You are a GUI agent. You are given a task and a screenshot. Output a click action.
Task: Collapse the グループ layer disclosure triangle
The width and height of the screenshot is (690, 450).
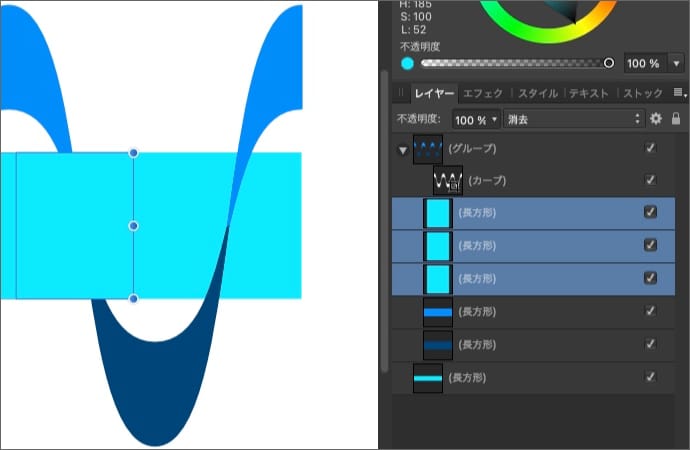coord(403,150)
